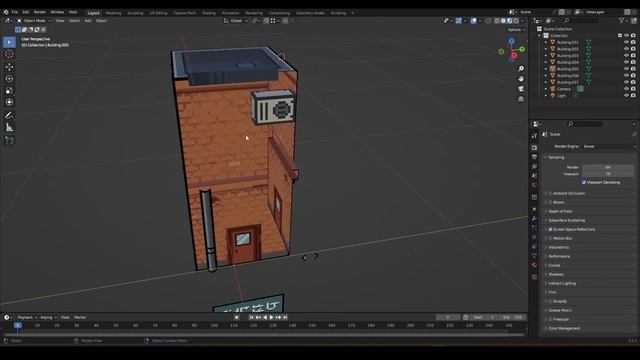Hide Building.001 with its eye icon
This screenshot has width=640, height=360.
click(x=626, y=42)
